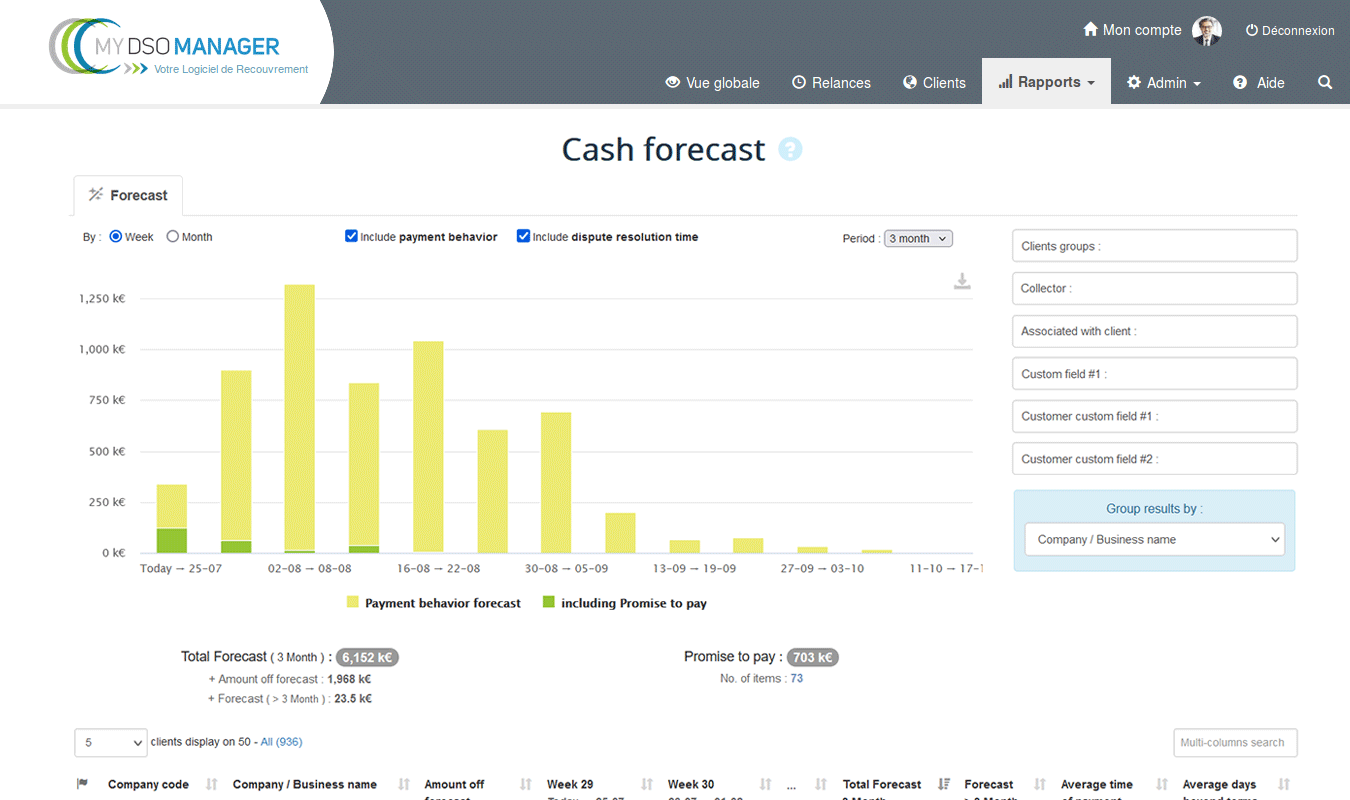Click the help question mark beside Cash forecast
The image size is (1350, 800).
pos(790,150)
